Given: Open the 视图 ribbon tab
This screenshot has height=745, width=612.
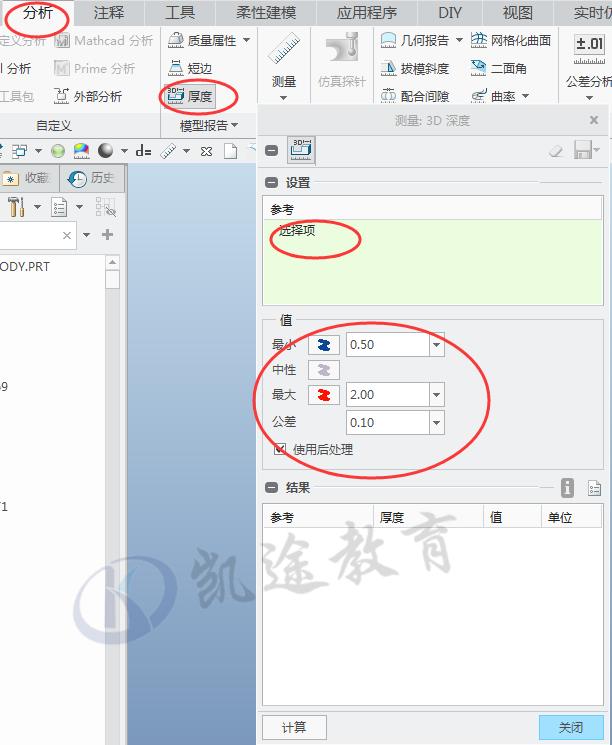Looking at the screenshot, I should 517,13.
